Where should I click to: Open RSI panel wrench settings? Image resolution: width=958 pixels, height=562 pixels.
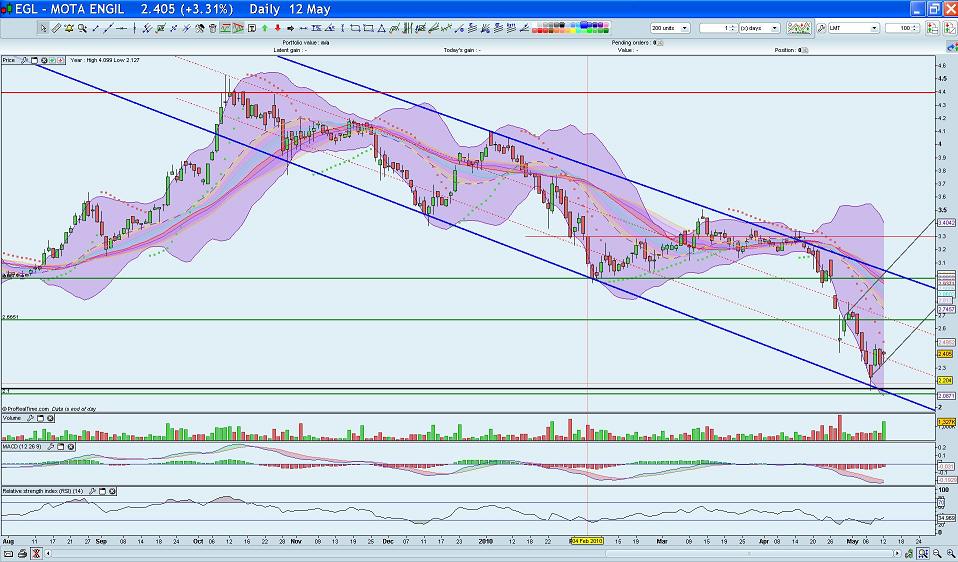point(93,491)
